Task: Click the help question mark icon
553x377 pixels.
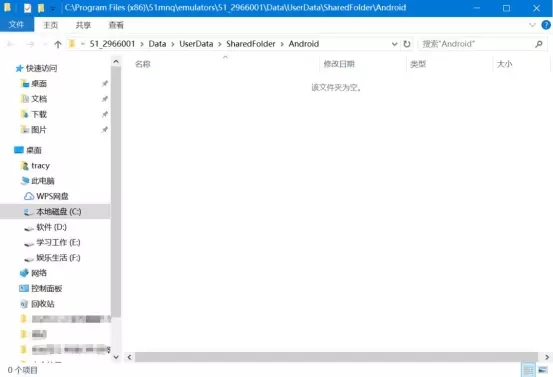Action: pyautogui.click(x=546, y=25)
